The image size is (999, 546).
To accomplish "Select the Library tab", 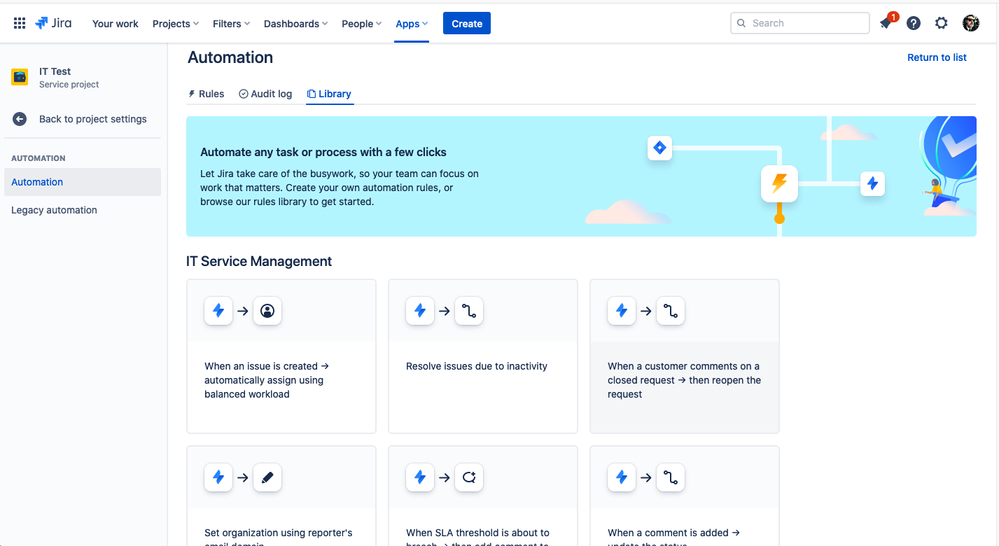I will click(x=329, y=94).
